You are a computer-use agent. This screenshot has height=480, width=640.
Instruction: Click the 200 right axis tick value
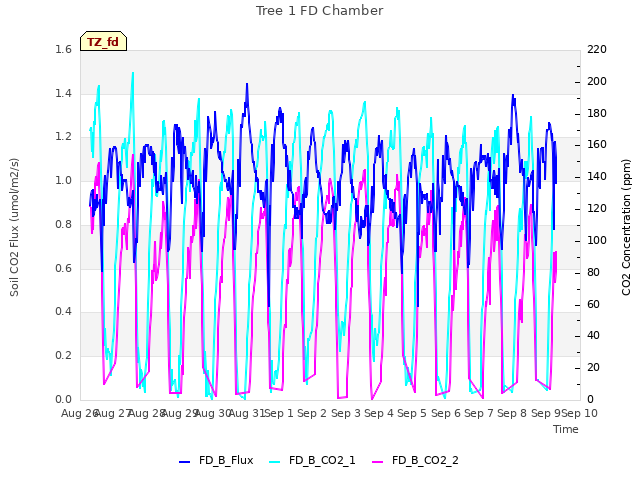(597, 81)
